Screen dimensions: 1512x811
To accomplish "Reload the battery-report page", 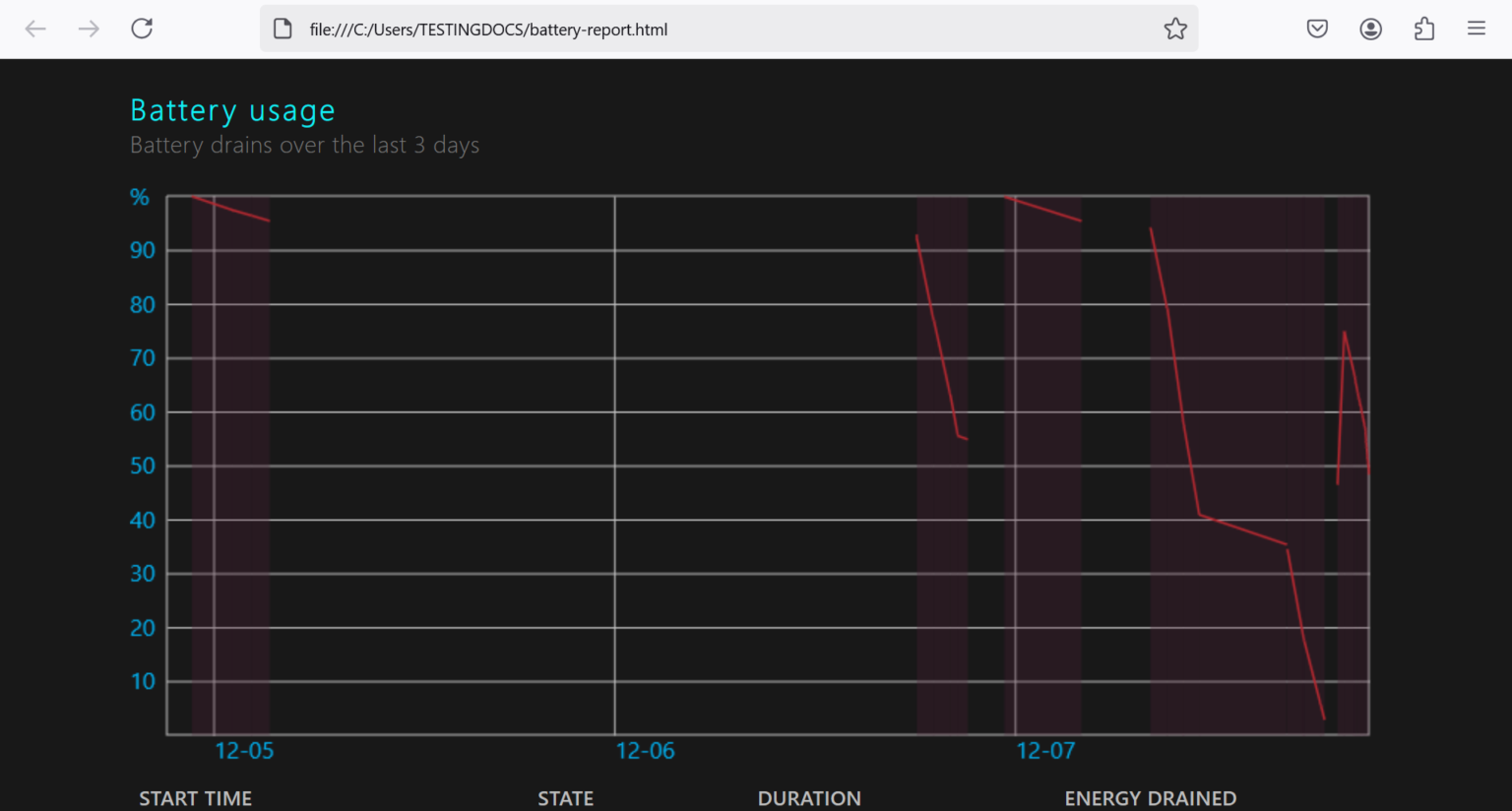I will (141, 29).
